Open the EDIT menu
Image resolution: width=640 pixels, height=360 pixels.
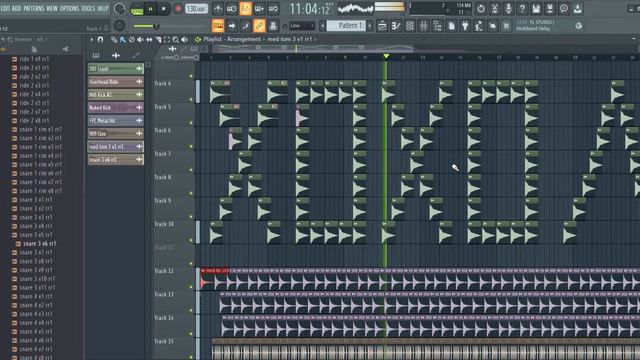click(x=5, y=8)
